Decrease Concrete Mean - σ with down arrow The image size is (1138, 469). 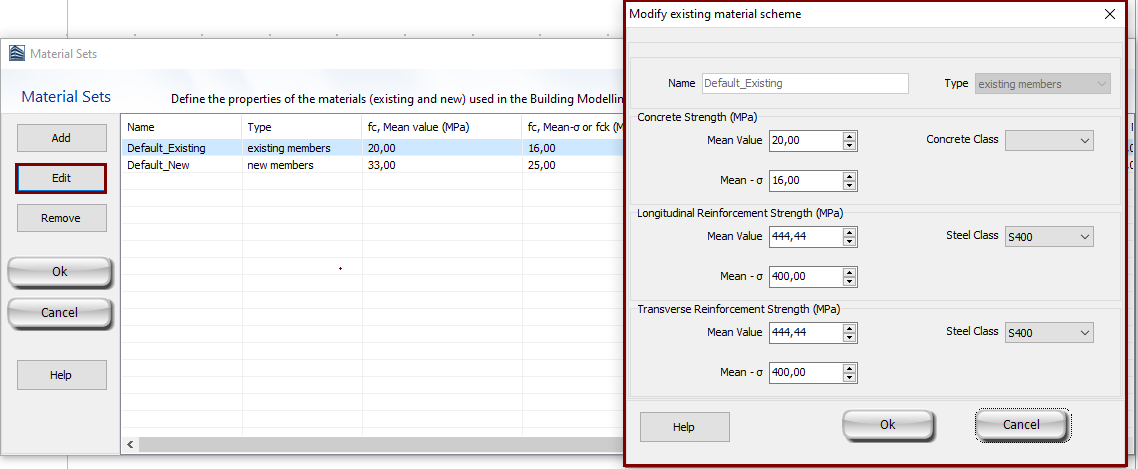pyautogui.click(x=850, y=185)
